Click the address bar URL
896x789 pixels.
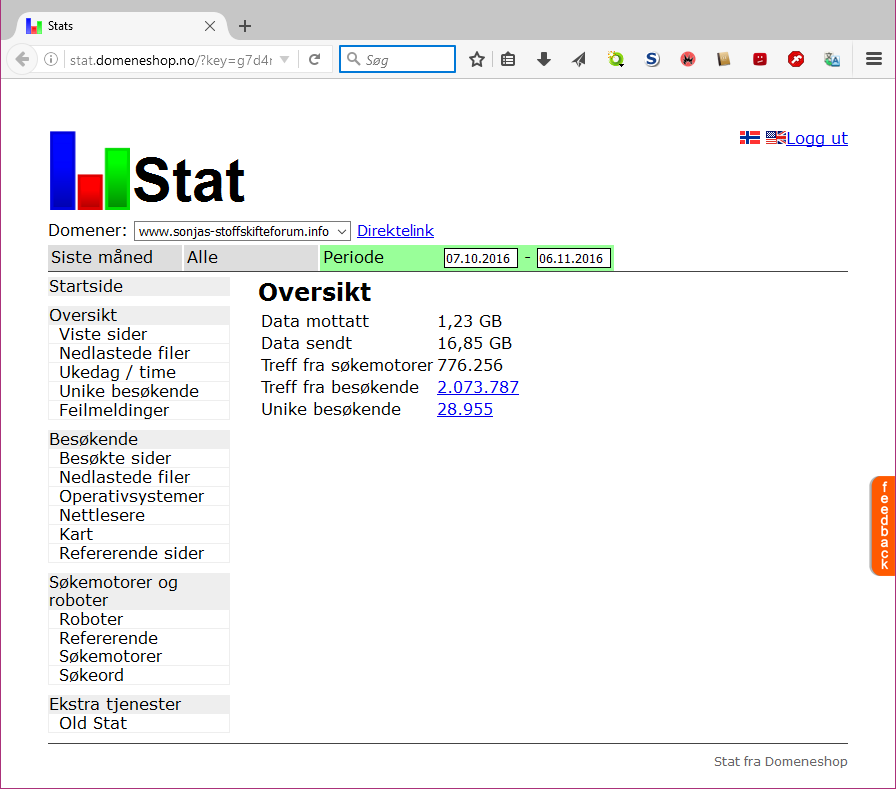pyautogui.click(x=171, y=60)
